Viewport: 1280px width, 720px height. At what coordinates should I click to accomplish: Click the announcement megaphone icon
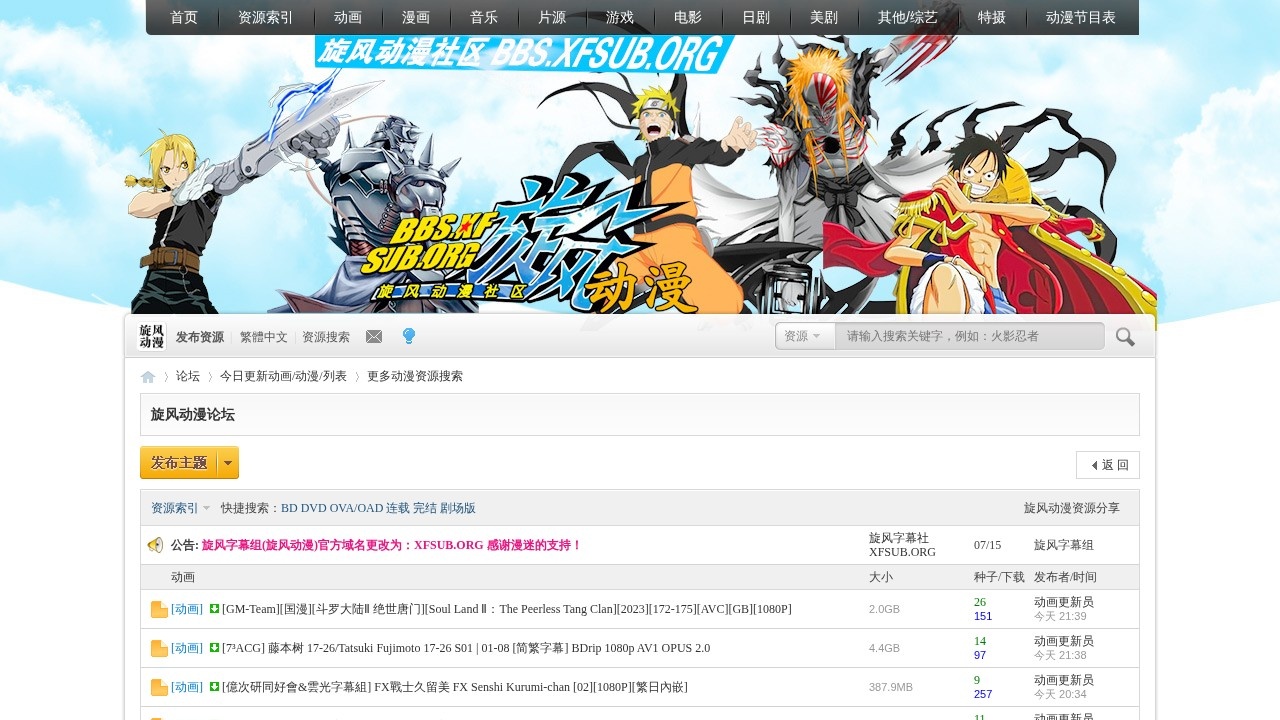(155, 545)
